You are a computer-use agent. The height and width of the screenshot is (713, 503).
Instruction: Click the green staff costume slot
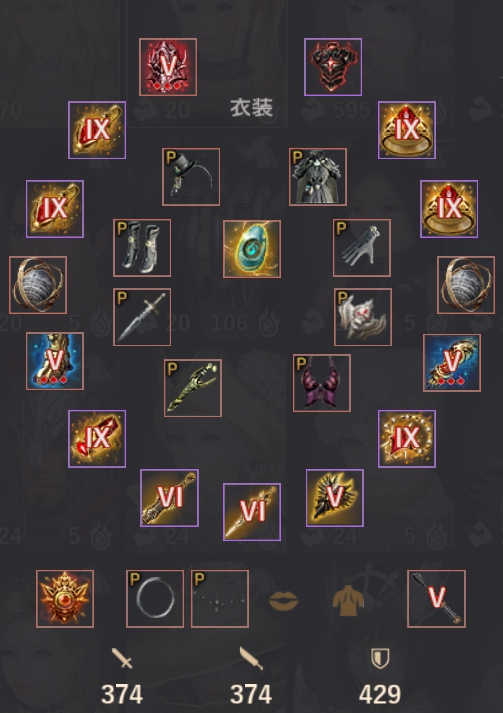[193, 388]
